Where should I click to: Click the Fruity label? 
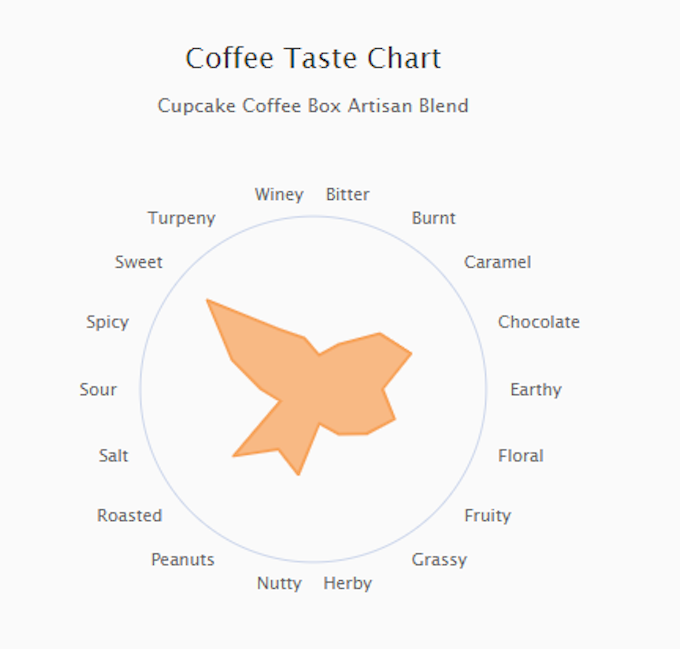tap(487, 516)
